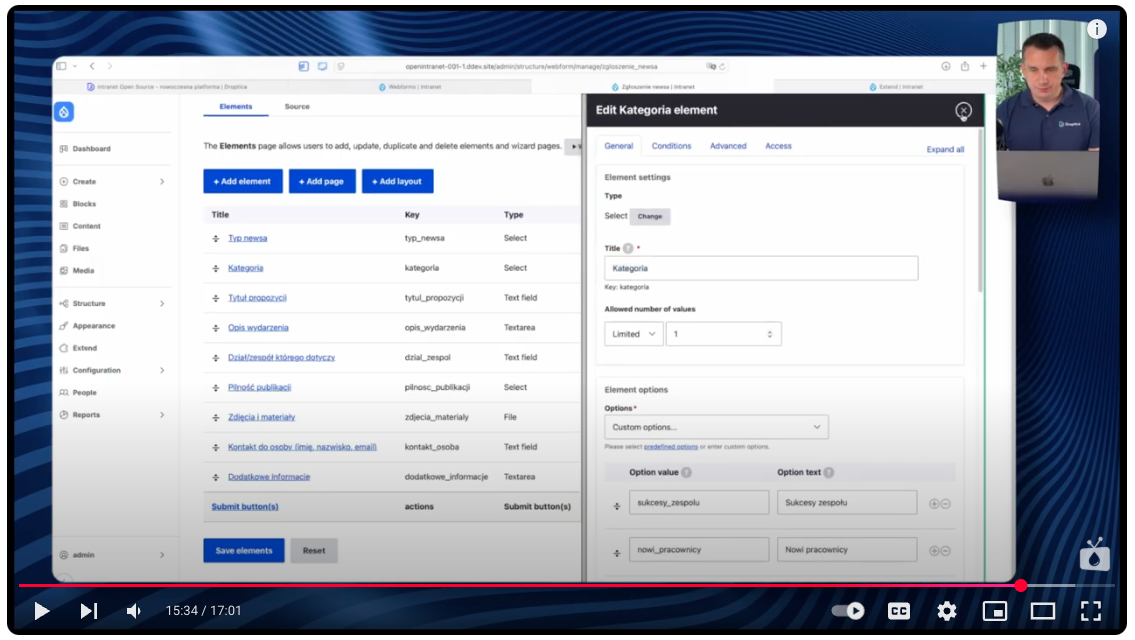Image resolution: width=1135 pixels, height=640 pixels.
Task: Mute the video volume
Action: [x=134, y=611]
